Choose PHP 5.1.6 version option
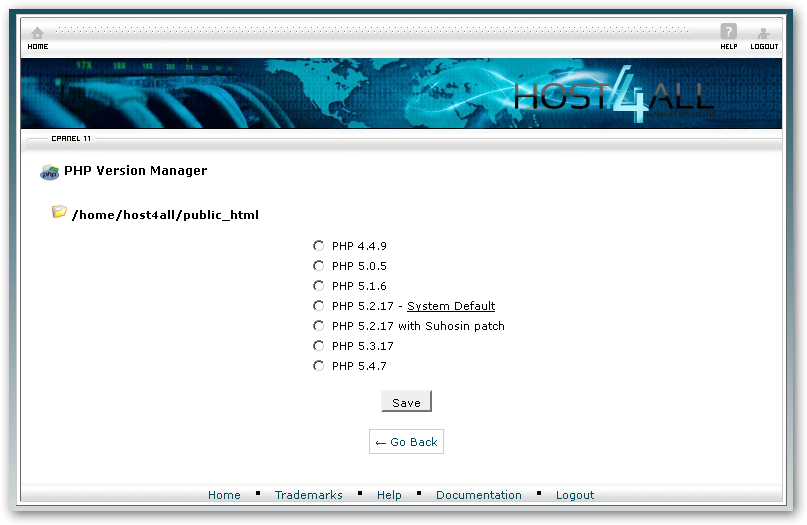 (319, 286)
